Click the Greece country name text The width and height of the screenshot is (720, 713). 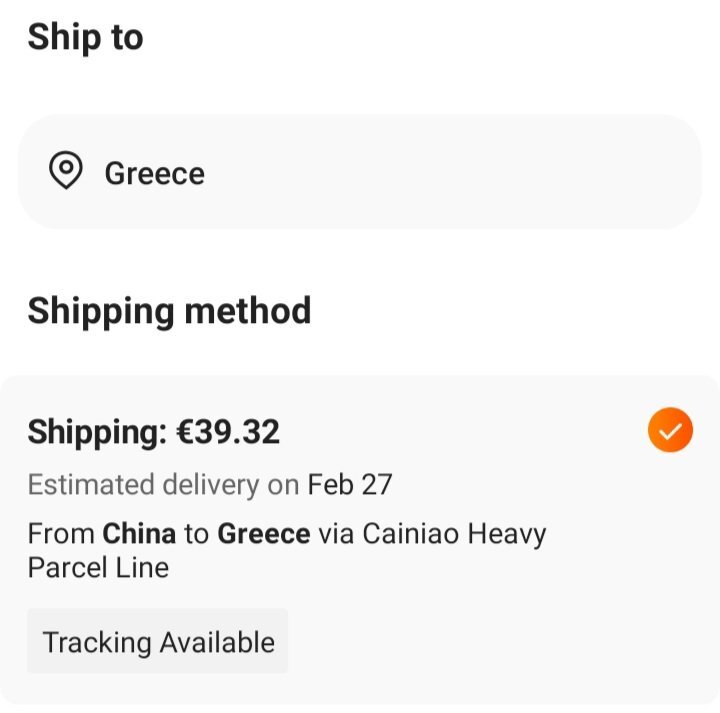155,174
